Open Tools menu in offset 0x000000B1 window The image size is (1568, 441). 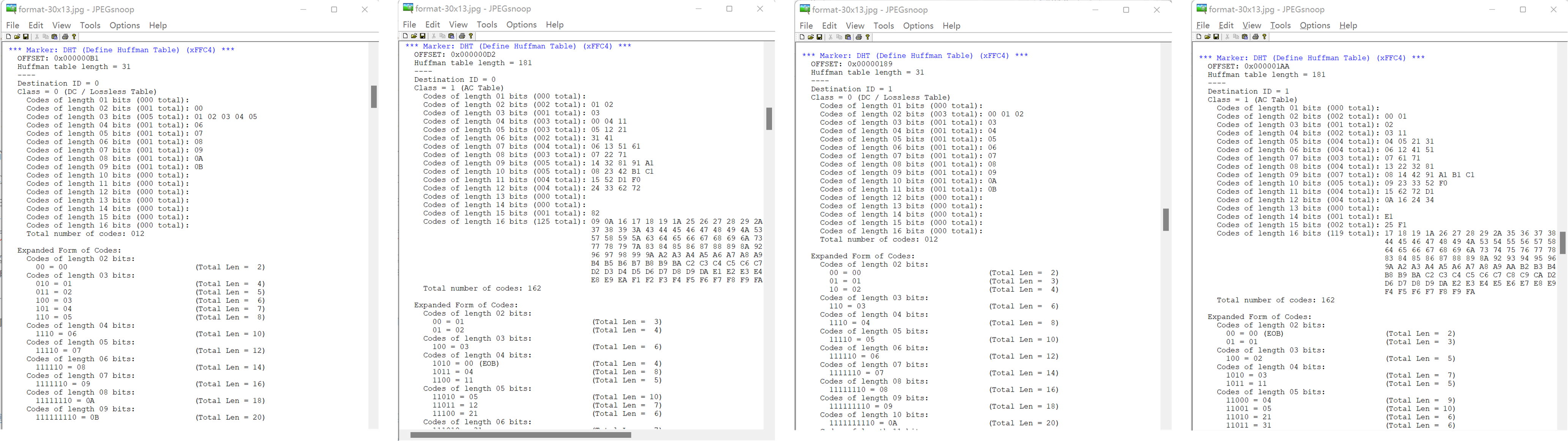(90, 25)
